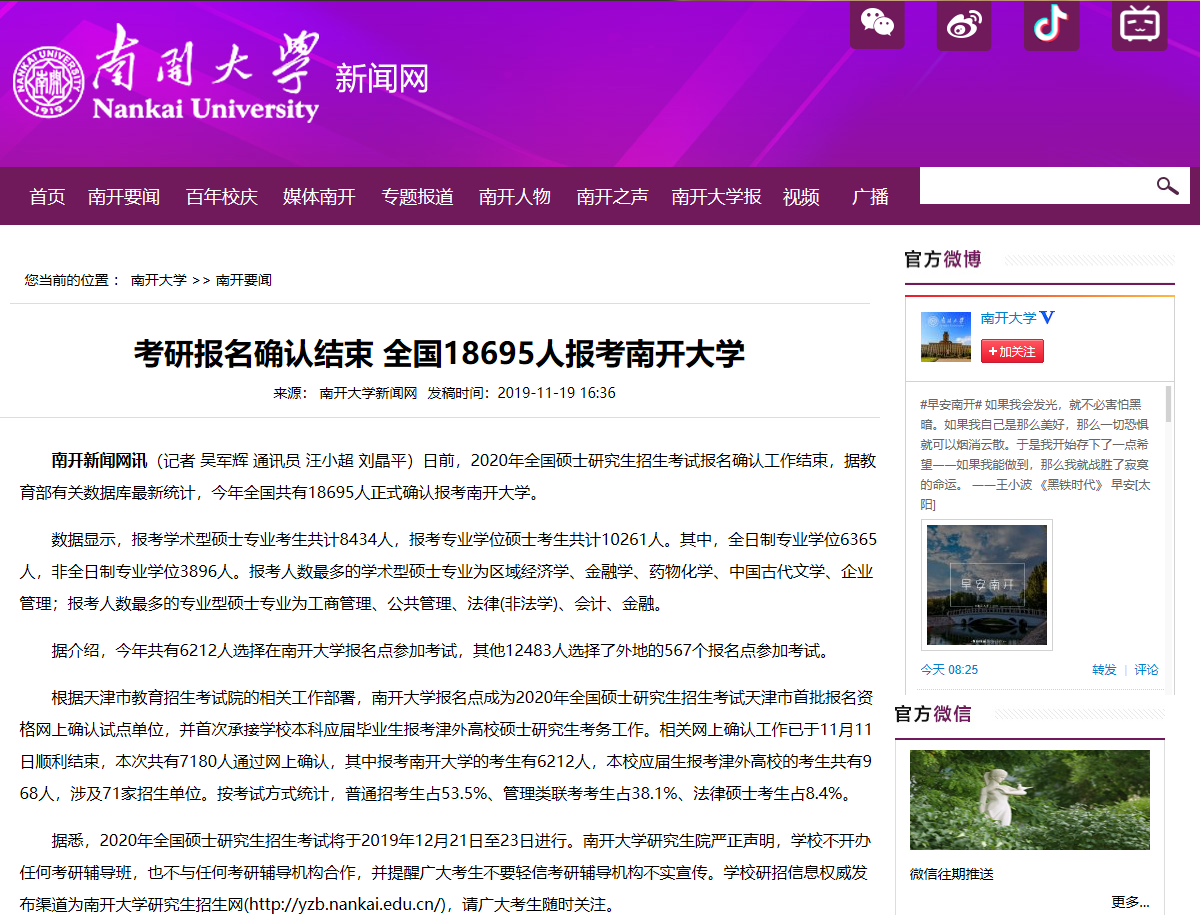1200x915 pixels.
Task: Open the Bilibili TV icon
Action: point(1139,24)
